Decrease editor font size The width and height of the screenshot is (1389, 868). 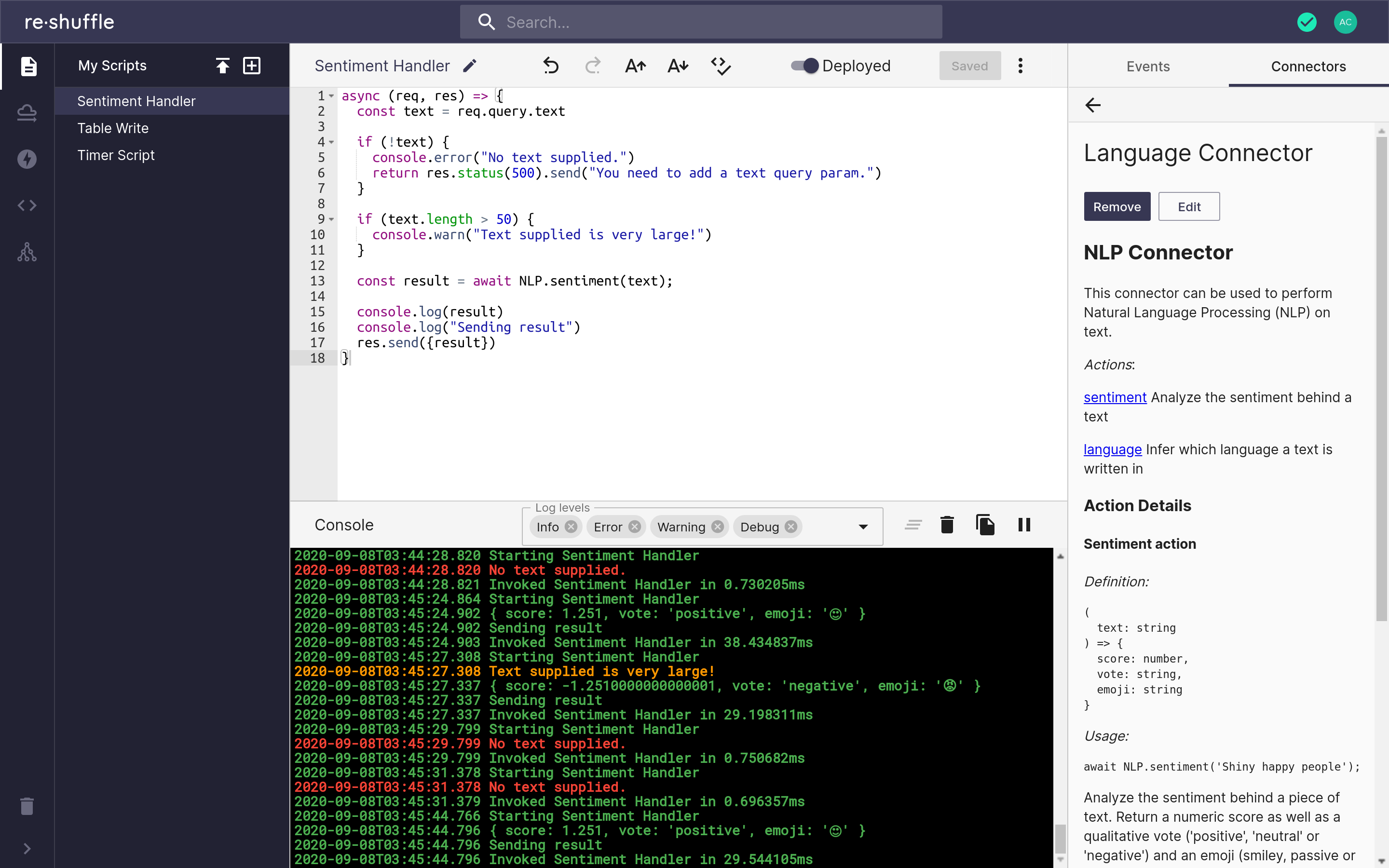tap(678, 66)
